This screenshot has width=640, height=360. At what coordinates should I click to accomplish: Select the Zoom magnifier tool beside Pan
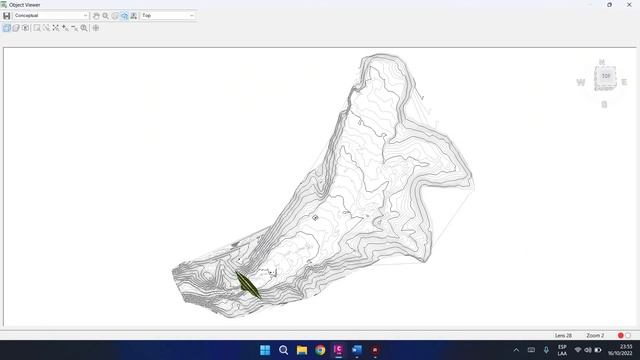105,16
